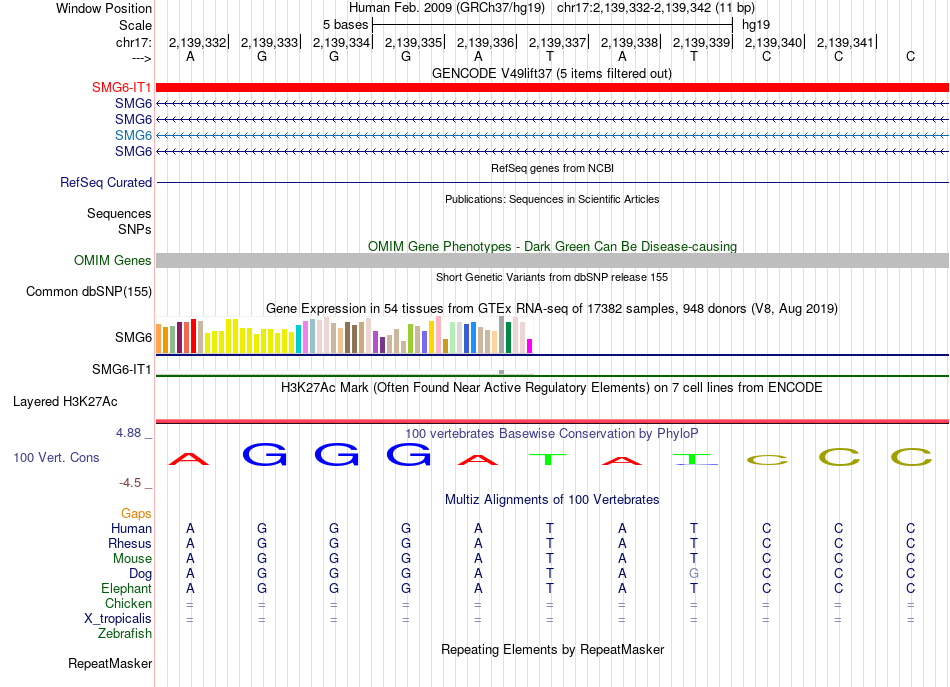
Task: Click the gray G in Dog alignment row
Action: tap(694, 573)
